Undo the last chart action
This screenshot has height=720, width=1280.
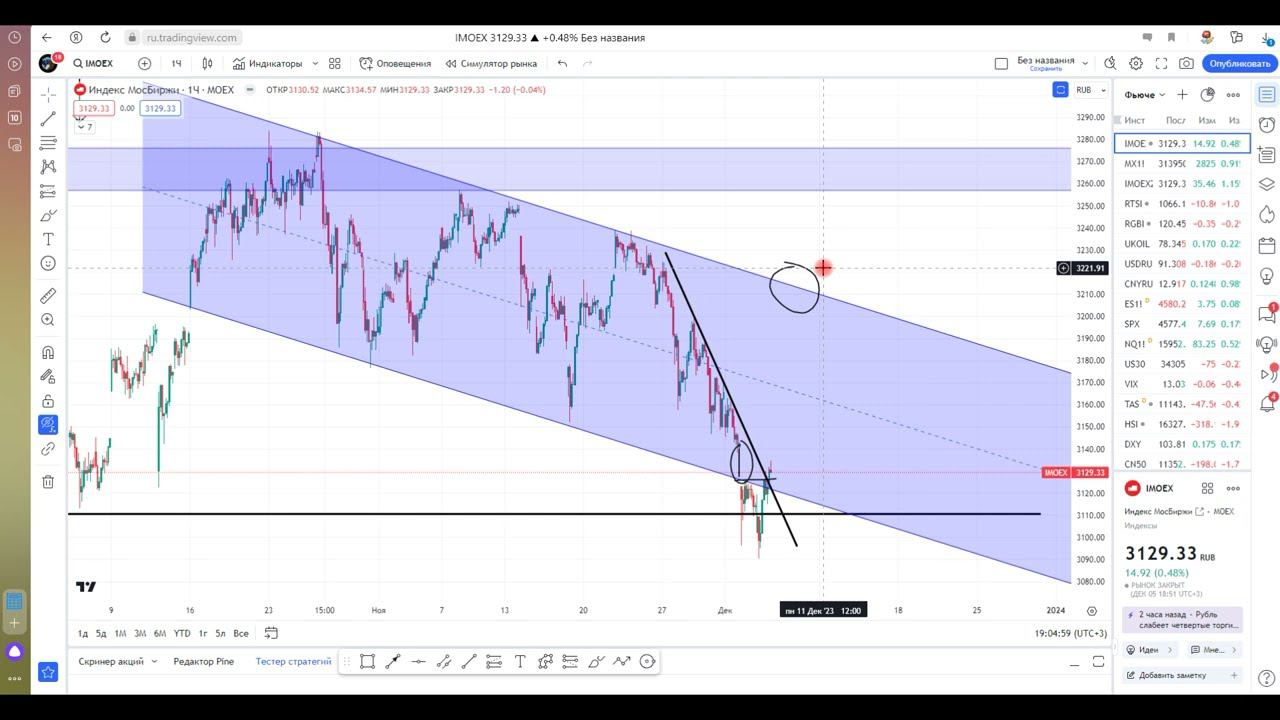tap(562, 63)
